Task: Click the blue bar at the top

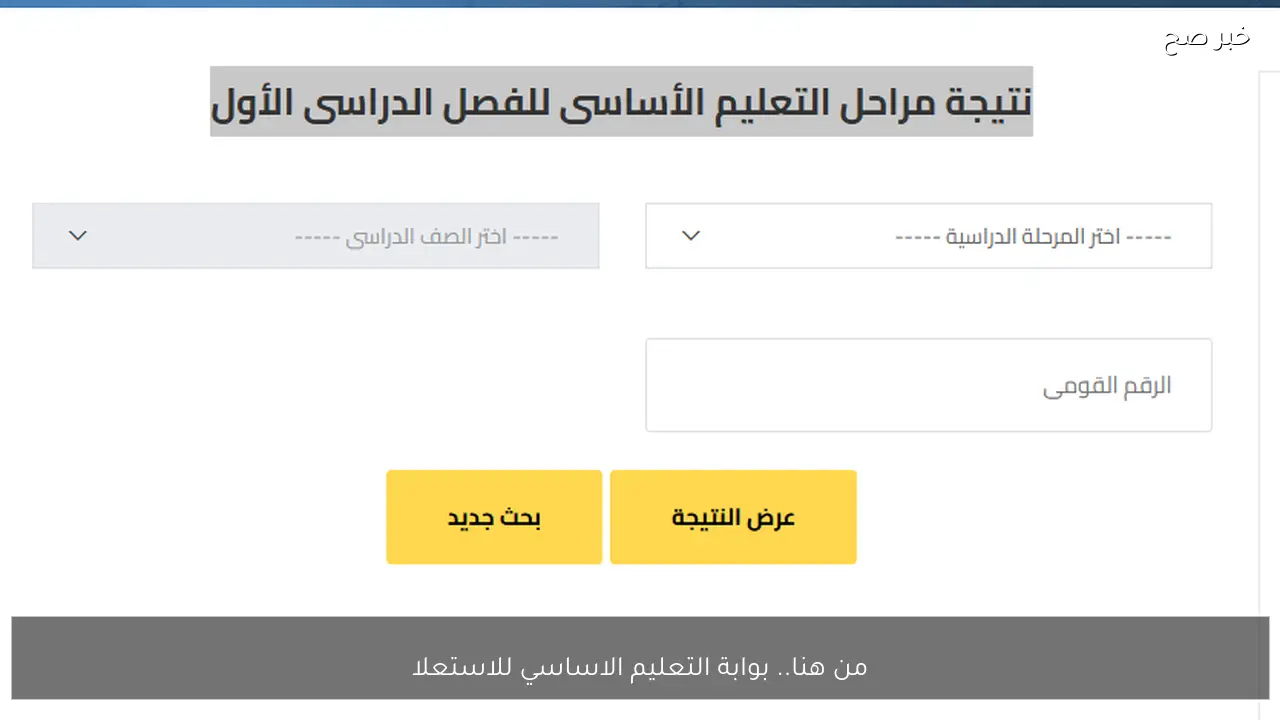Action: [640, 3]
